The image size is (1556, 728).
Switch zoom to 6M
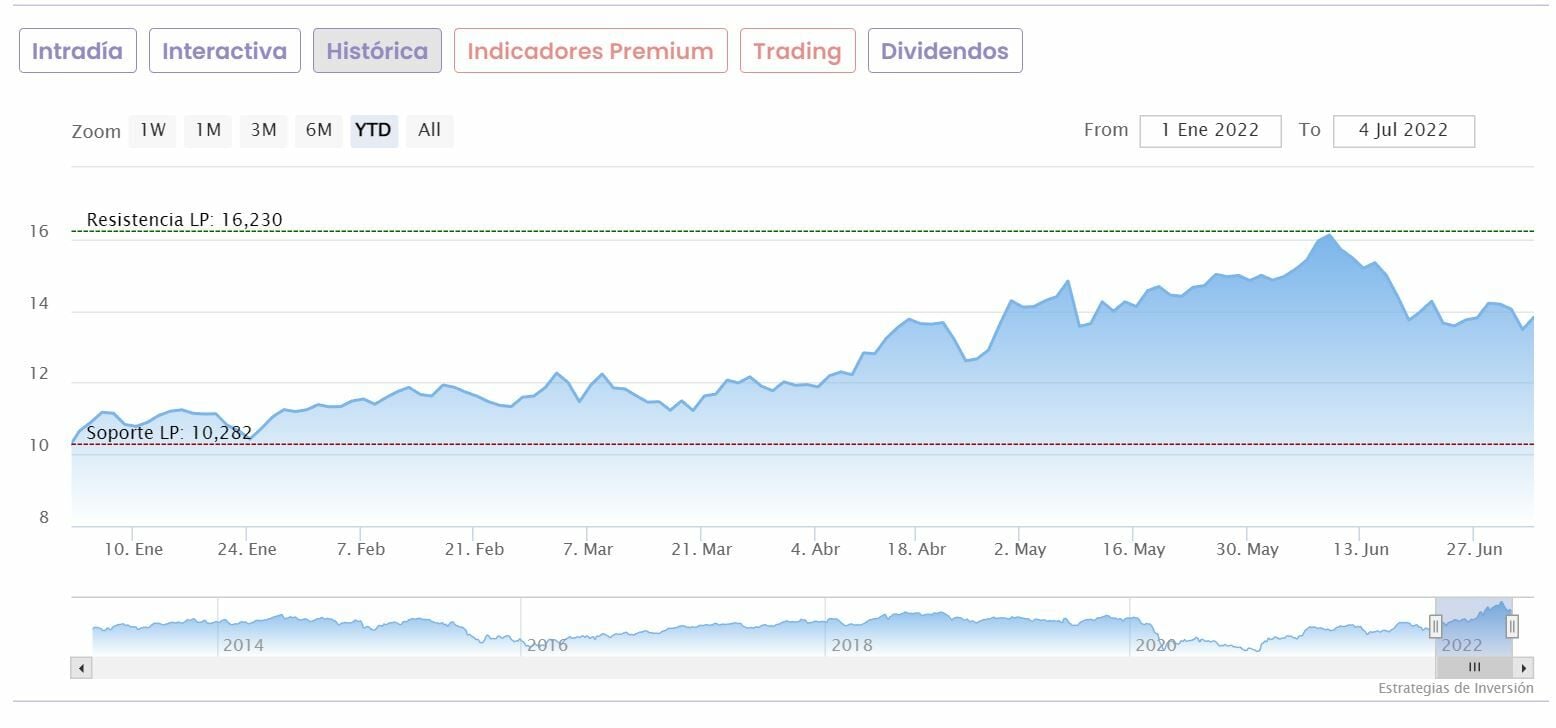point(318,131)
